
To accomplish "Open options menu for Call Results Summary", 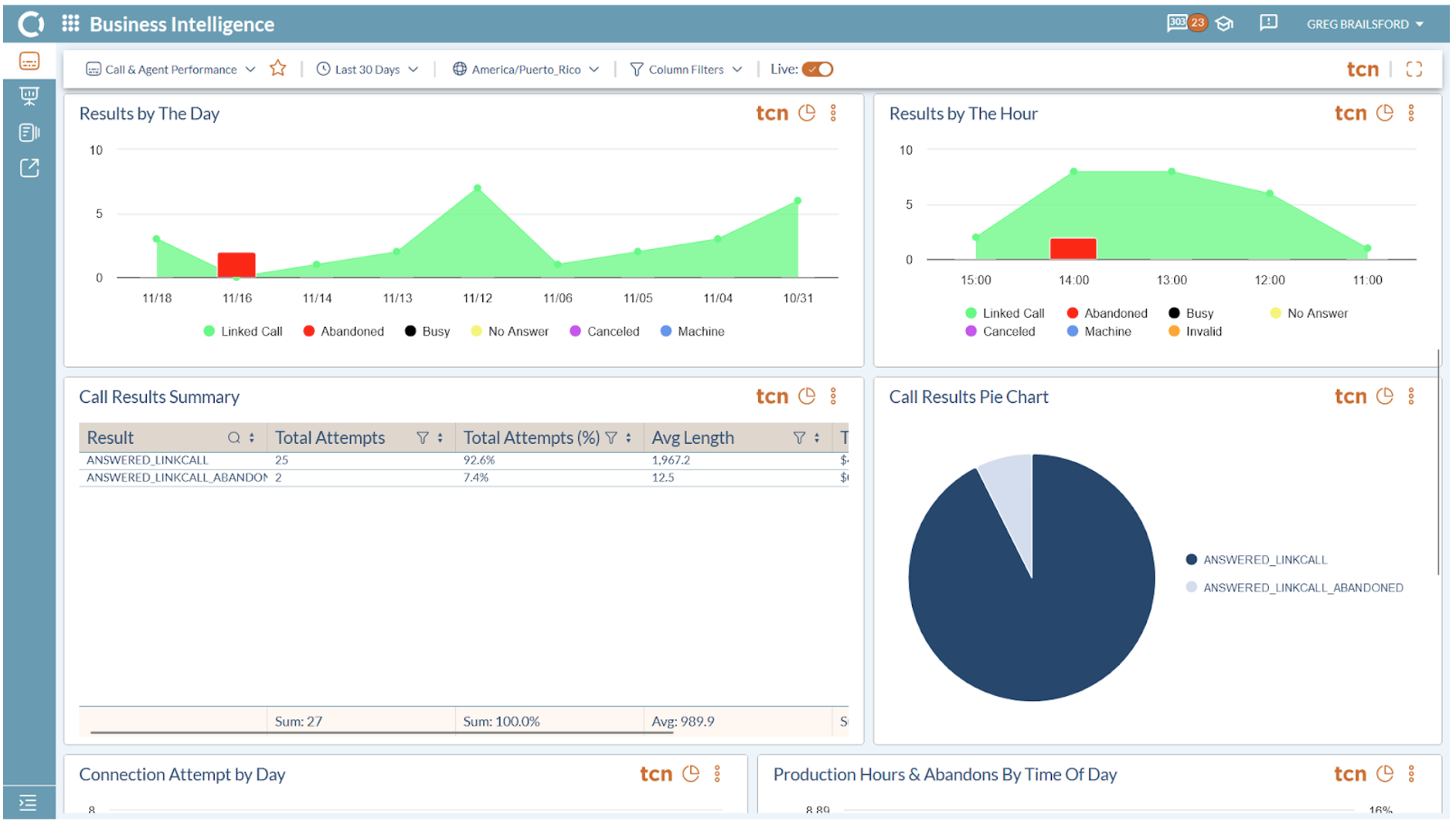I will coord(834,396).
